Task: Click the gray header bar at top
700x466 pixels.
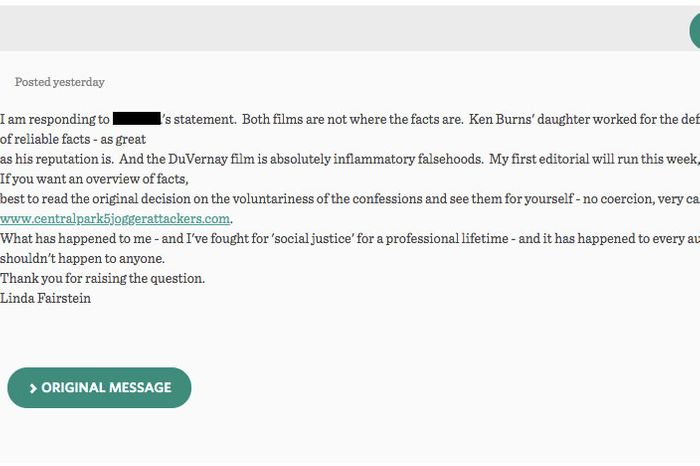Action: pyautogui.click(x=340, y=28)
